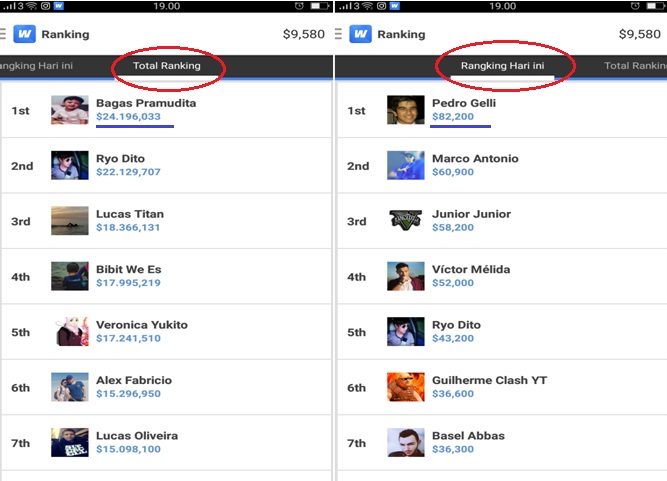667x481 pixels.
Task: Tap $9,580 balance in left screen header
Action: coord(304,34)
